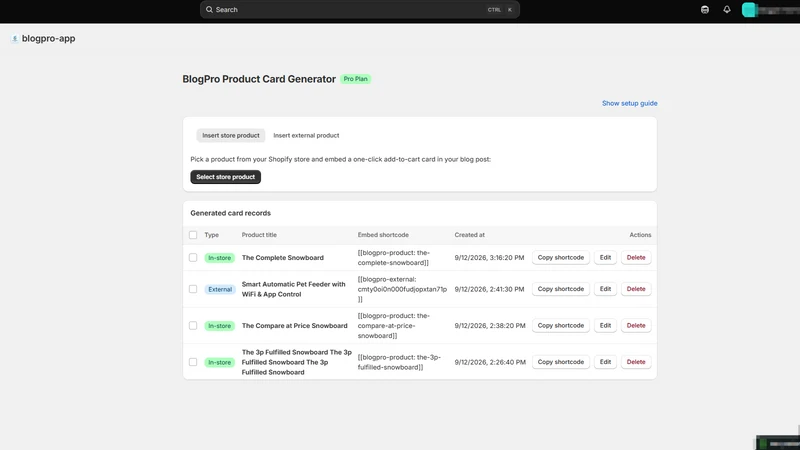The image size is (800, 450).
Task: Copy shortcode for Compare at Price Snowboard
Action: click(x=561, y=326)
